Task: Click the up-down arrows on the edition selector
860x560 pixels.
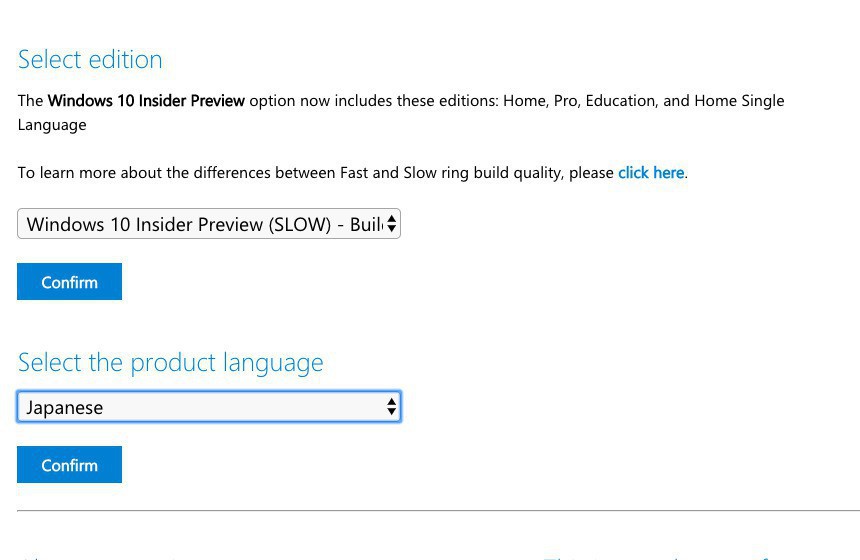Action: click(x=392, y=224)
